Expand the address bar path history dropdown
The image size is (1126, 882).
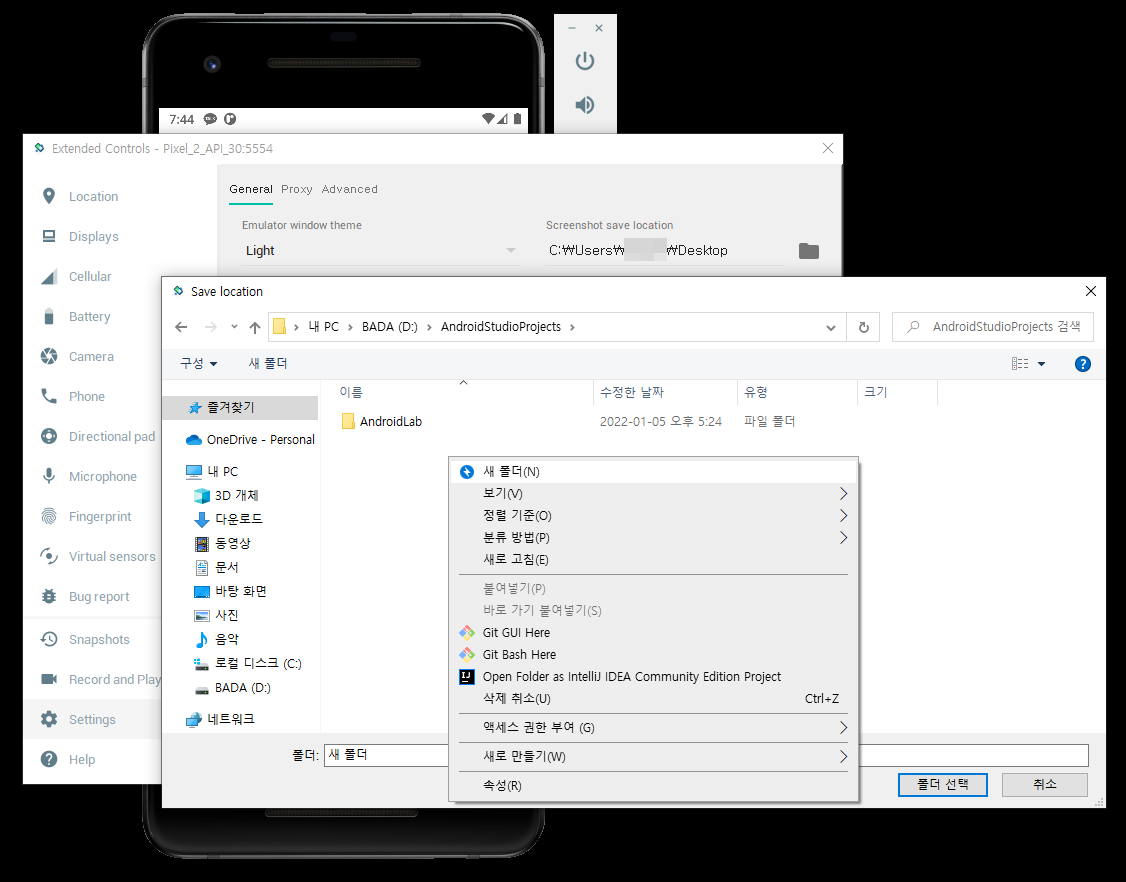[831, 328]
